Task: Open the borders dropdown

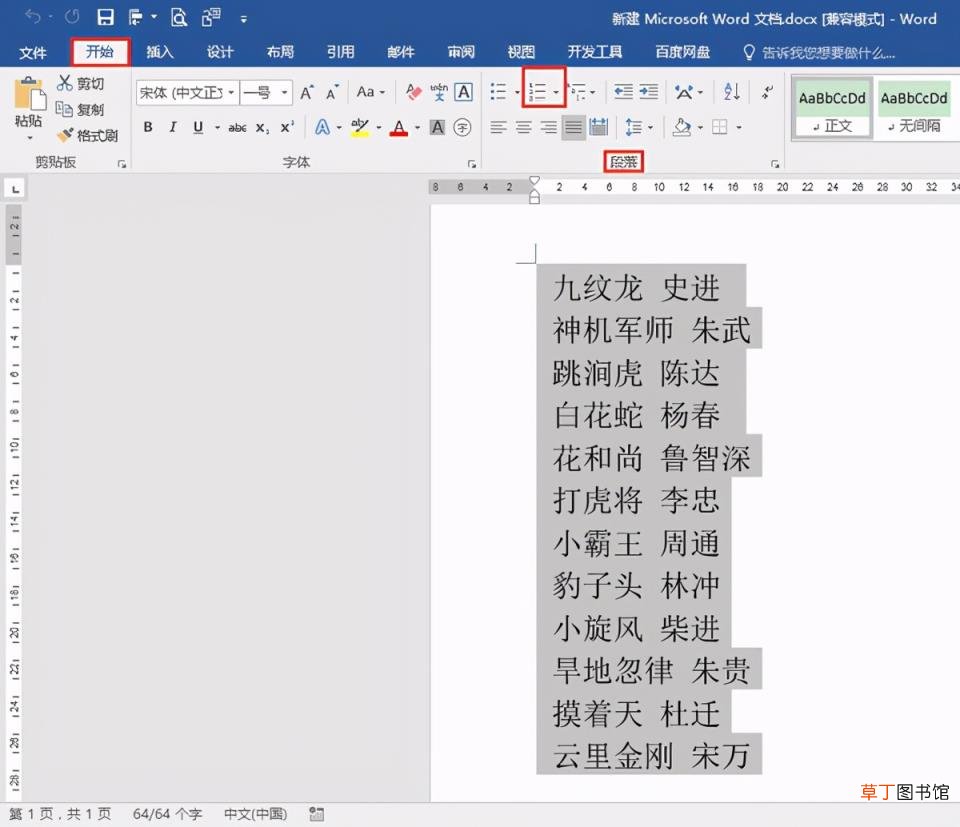Action: tap(739, 128)
